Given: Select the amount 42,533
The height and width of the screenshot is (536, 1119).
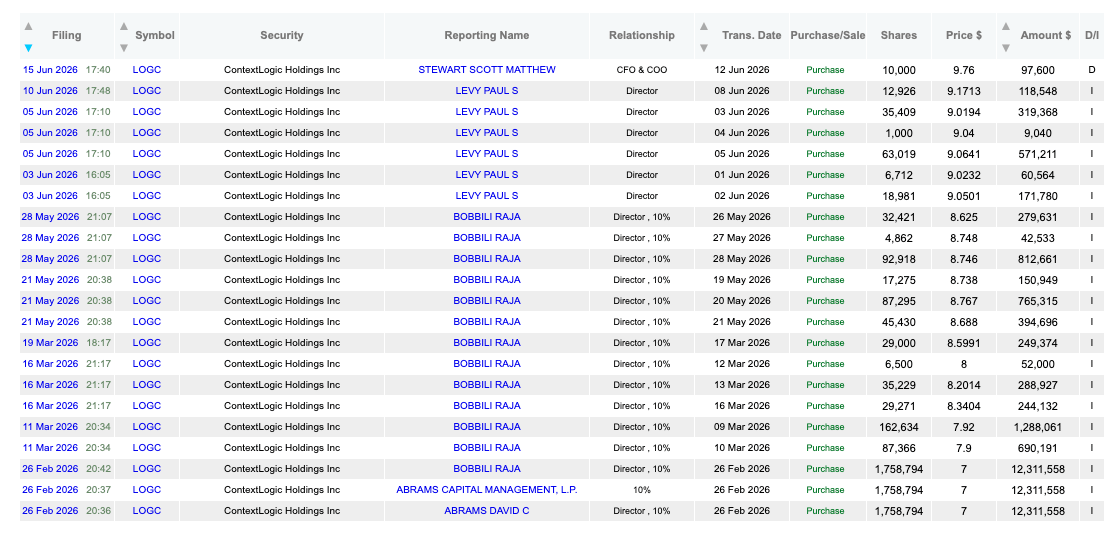Looking at the screenshot, I should coord(1038,238).
